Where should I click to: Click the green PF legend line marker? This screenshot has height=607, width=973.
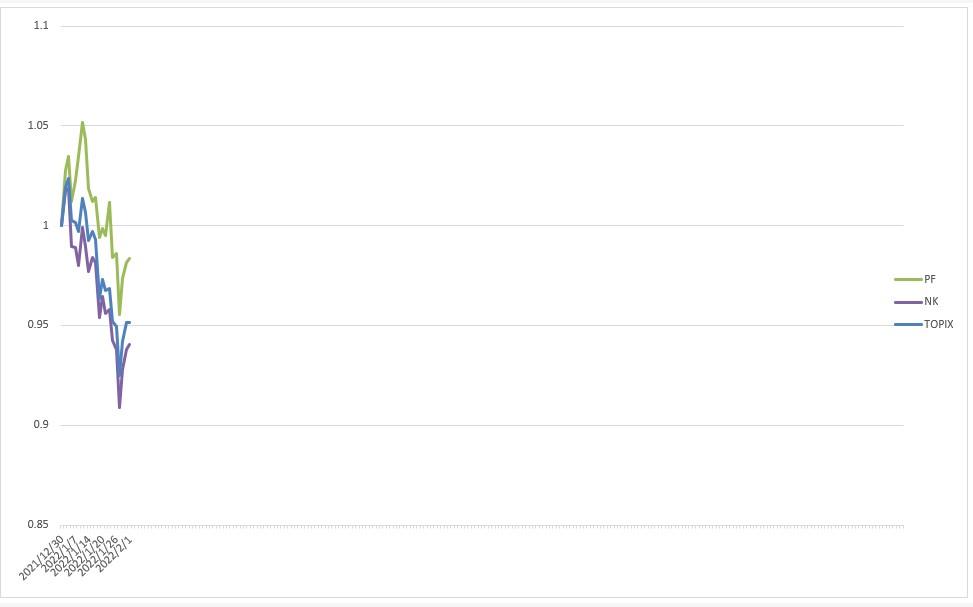[x=908, y=279]
